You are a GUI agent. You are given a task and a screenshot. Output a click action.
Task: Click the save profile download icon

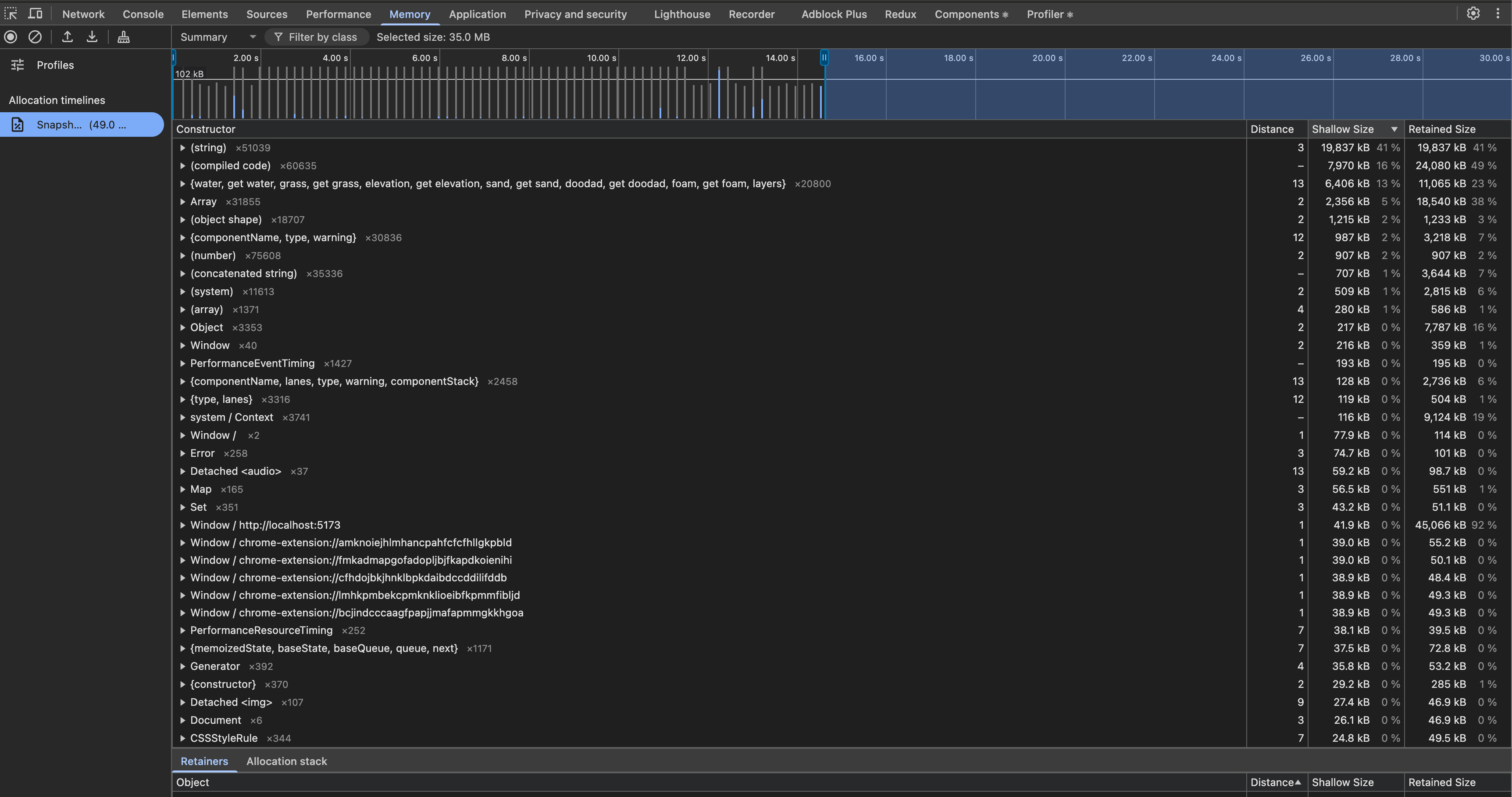coord(92,37)
